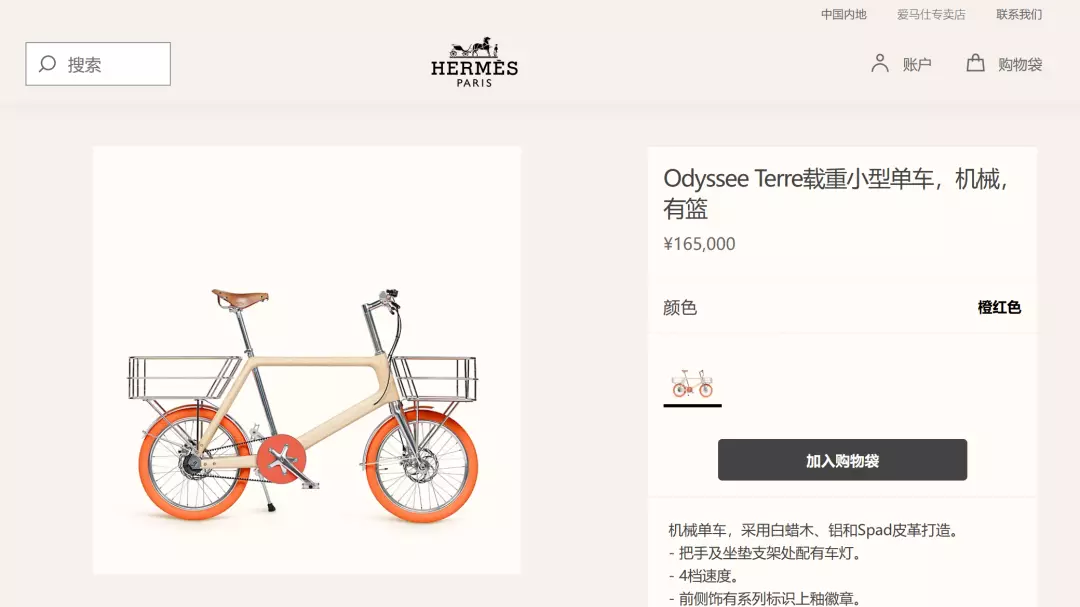Click the main bicycle product image
This screenshot has width=1080, height=607.
[x=307, y=360]
